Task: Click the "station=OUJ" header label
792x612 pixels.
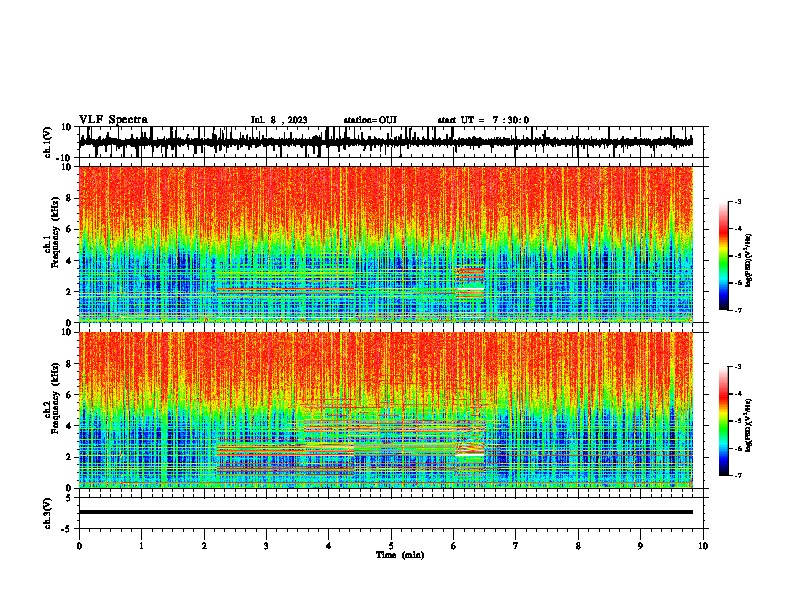Action: tap(370, 120)
